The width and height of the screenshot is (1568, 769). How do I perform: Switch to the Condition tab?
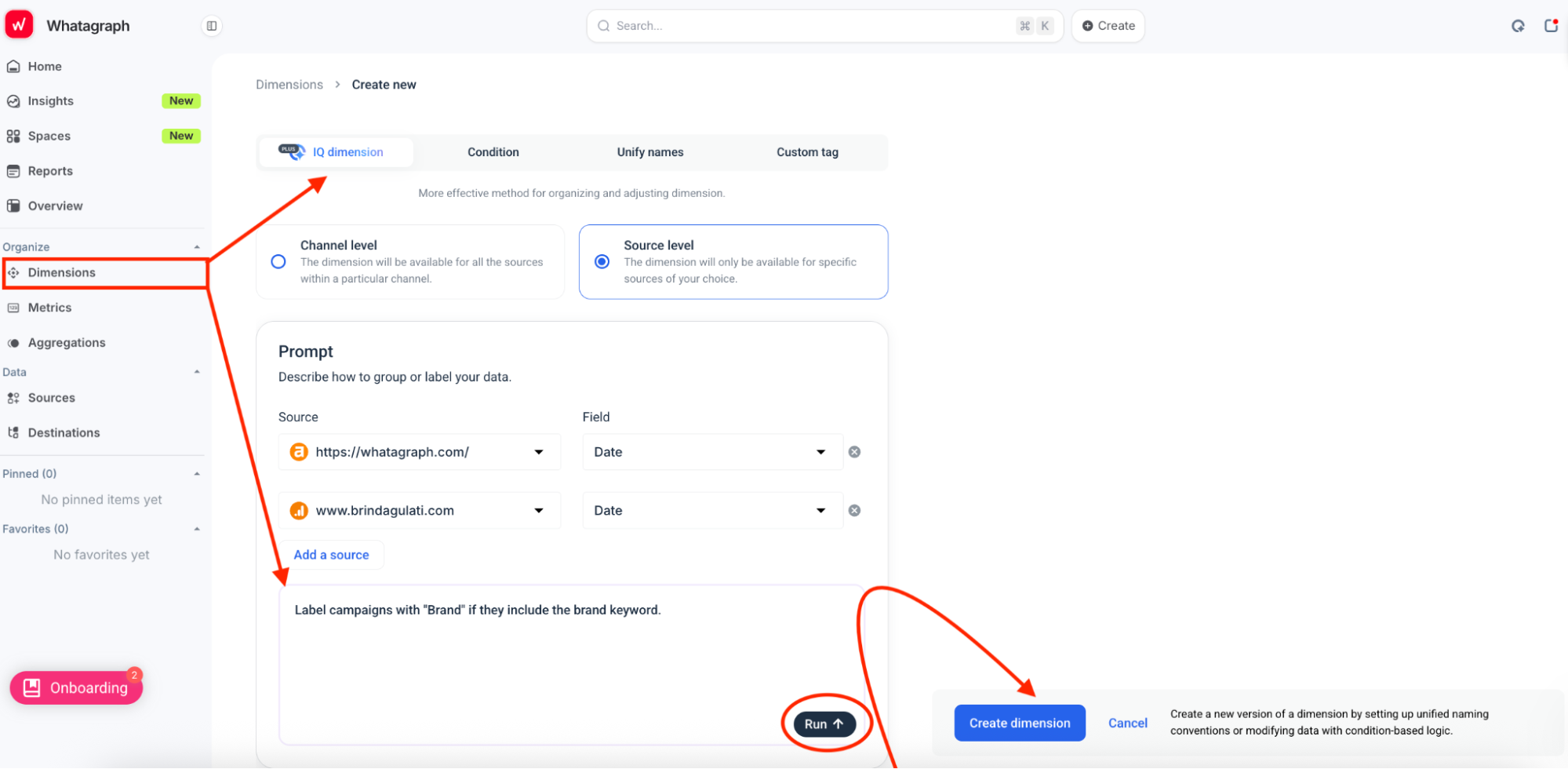point(493,152)
